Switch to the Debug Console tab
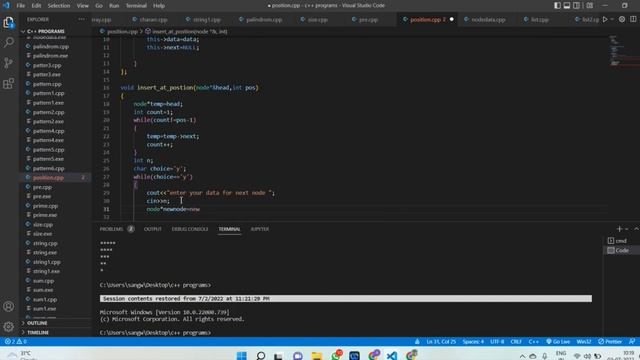 tap(190, 229)
